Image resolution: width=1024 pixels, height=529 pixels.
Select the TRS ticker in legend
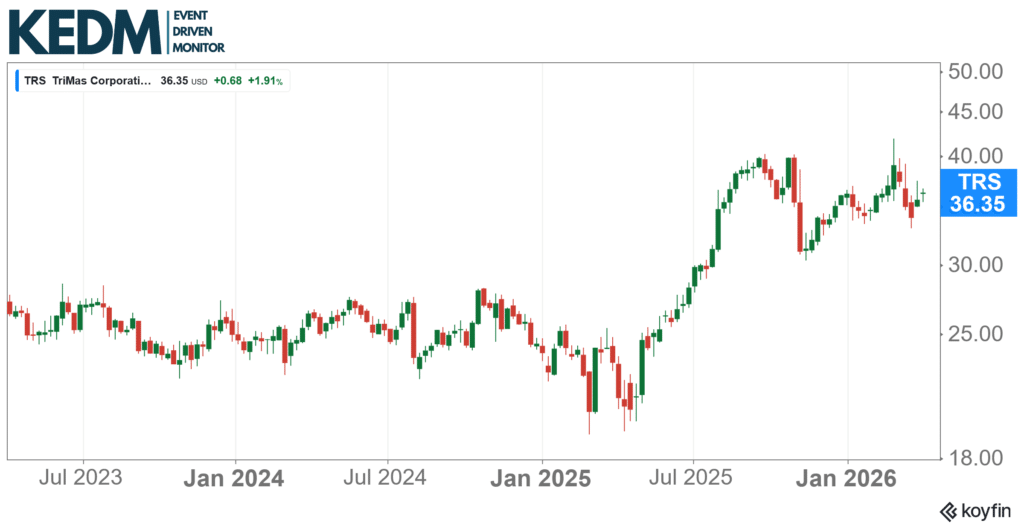(35, 80)
